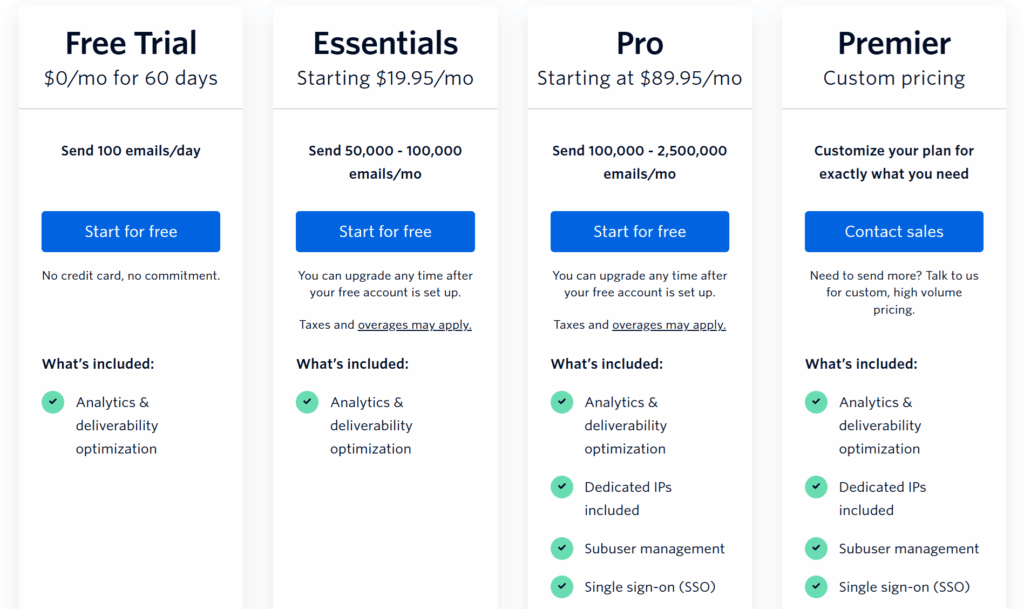Click the checkmark beside Analytics on Essentials
Image resolution: width=1024 pixels, height=609 pixels.
click(307, 402)
